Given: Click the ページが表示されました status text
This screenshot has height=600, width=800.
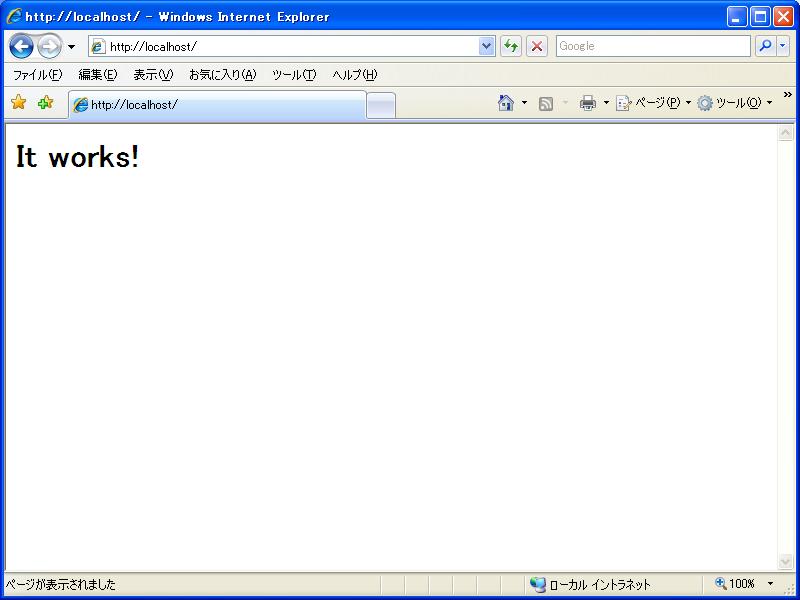Looking at the screenshot, I should pyautogui.click(x=61, y=584).
